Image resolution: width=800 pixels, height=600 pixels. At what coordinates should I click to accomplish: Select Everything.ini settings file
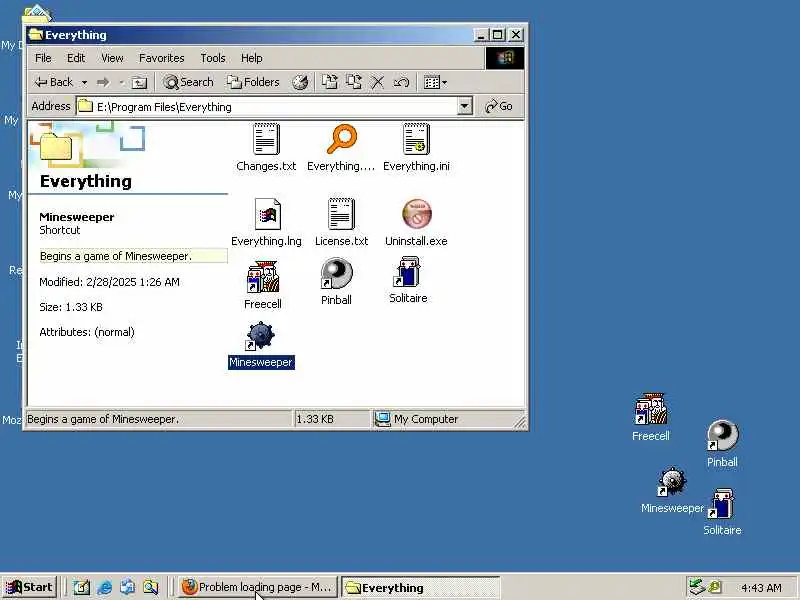tap(416, 147)
